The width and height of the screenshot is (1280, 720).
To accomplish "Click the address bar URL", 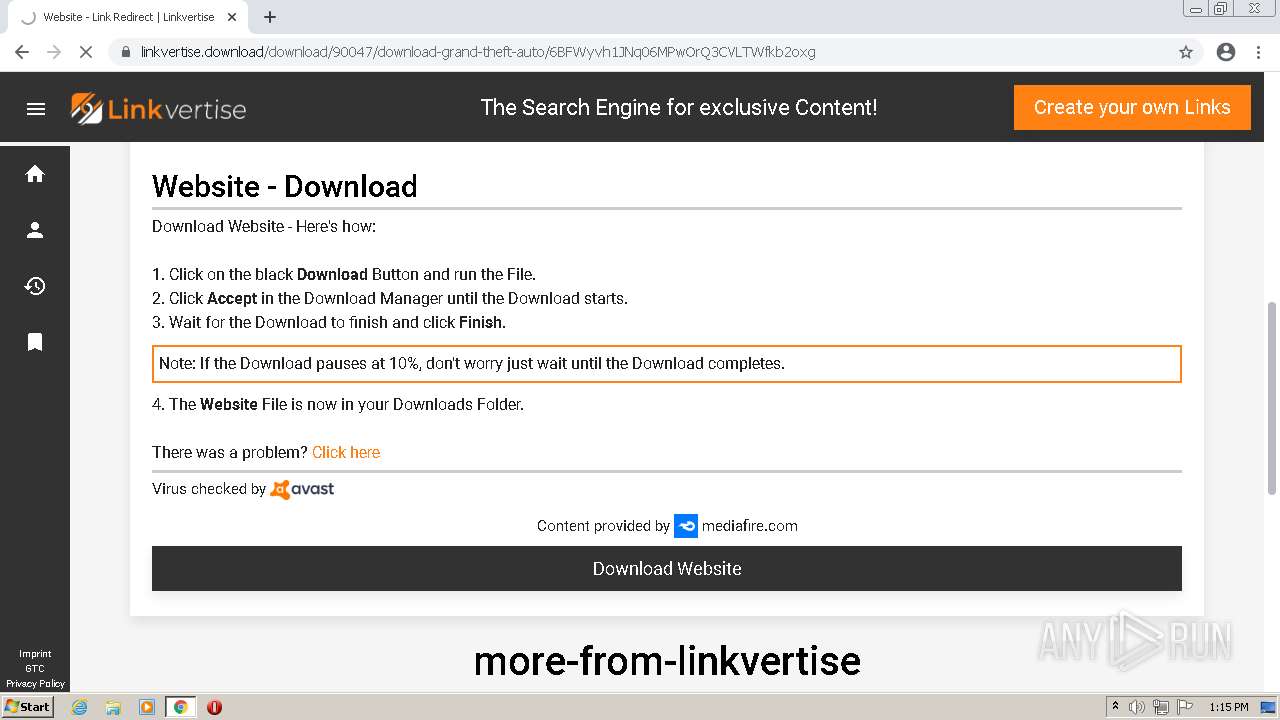I will coord(478,52).
